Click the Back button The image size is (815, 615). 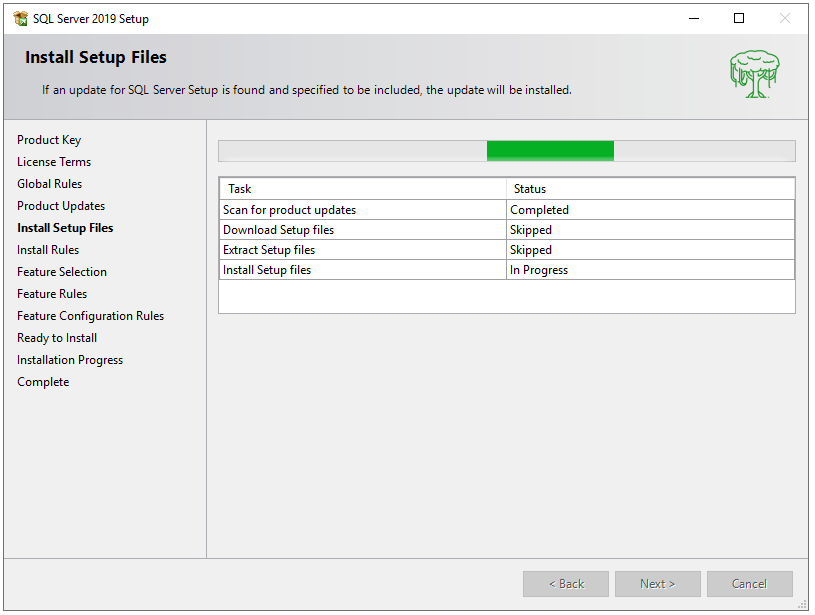pyautogui.click(x=566, y=584)
